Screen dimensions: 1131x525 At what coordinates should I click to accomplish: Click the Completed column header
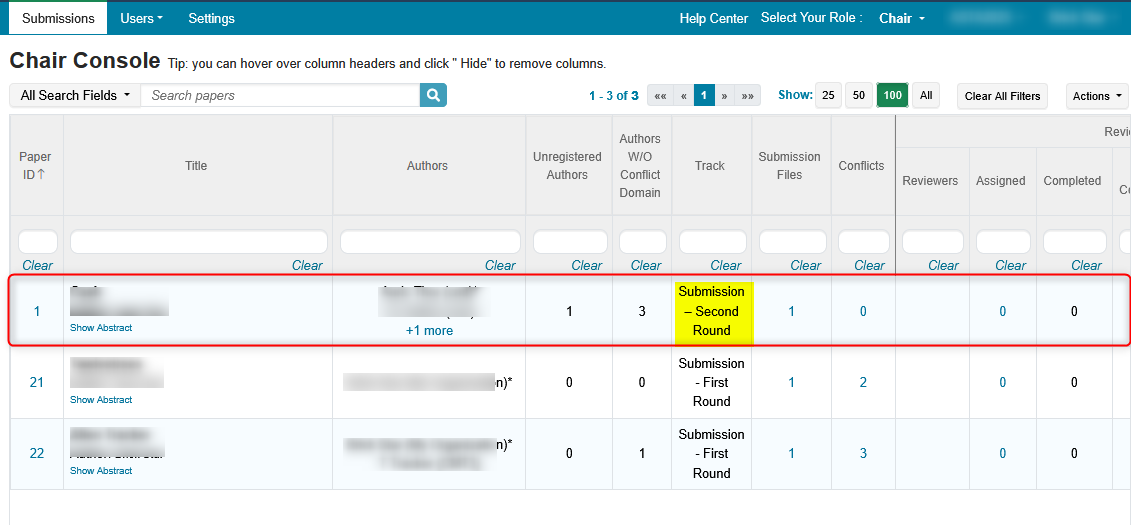[1073, 181]
